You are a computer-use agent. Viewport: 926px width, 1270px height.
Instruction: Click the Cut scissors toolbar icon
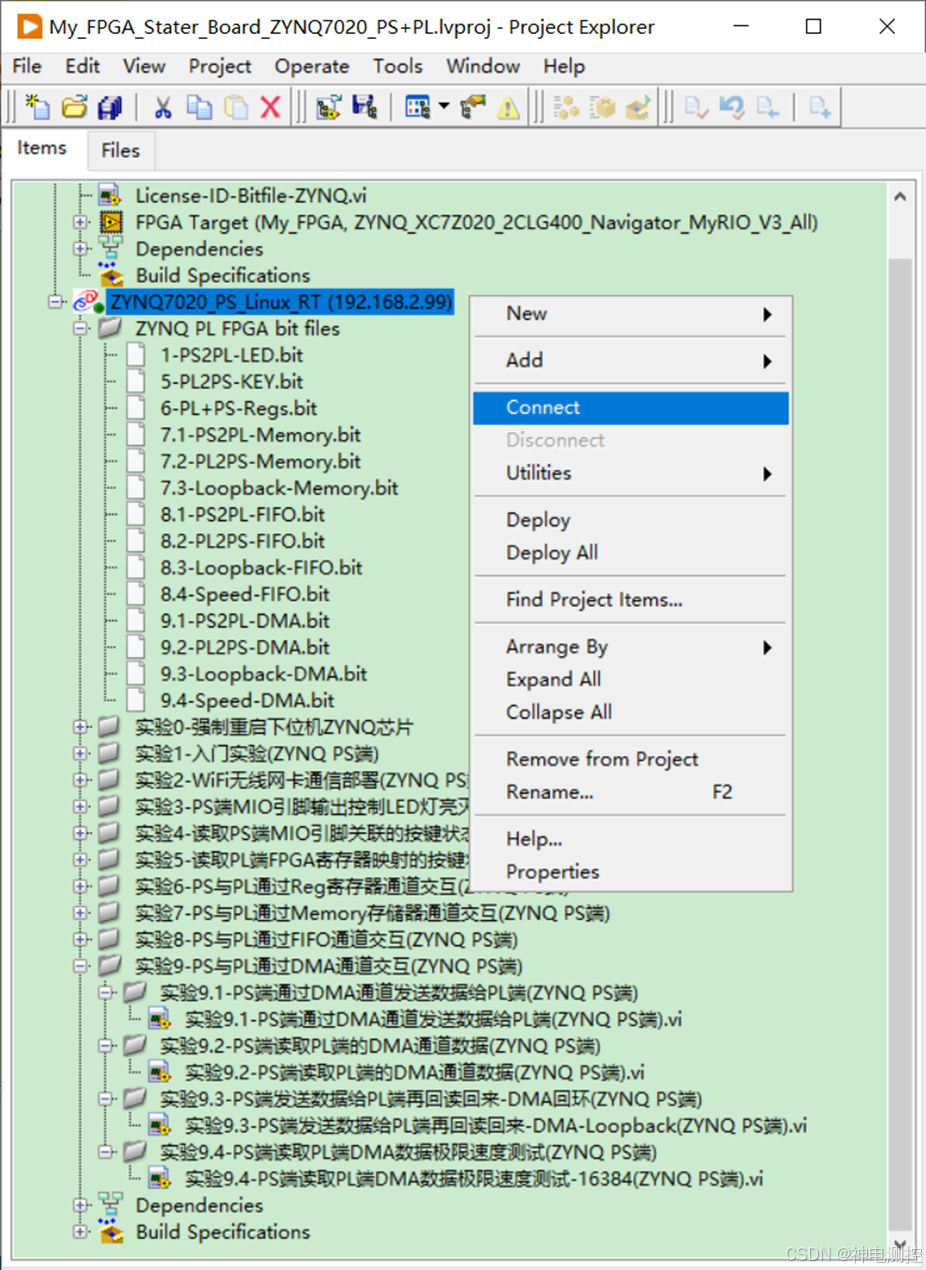pos(163,107)
